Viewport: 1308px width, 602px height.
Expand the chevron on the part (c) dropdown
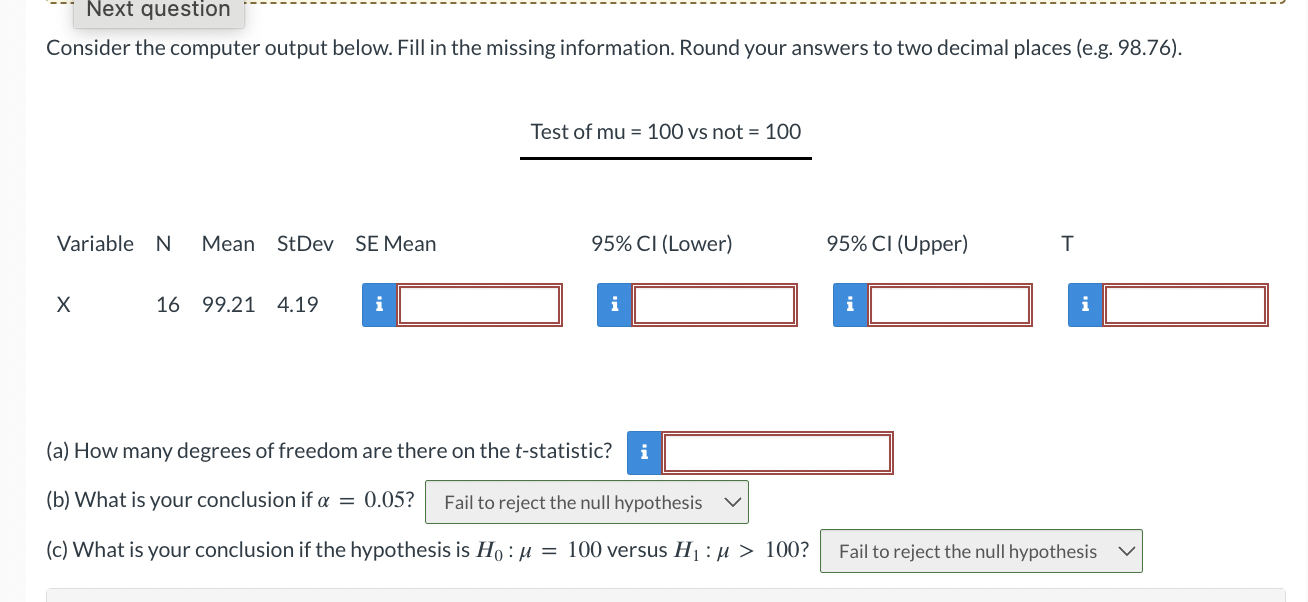[x=1127, y=550]
